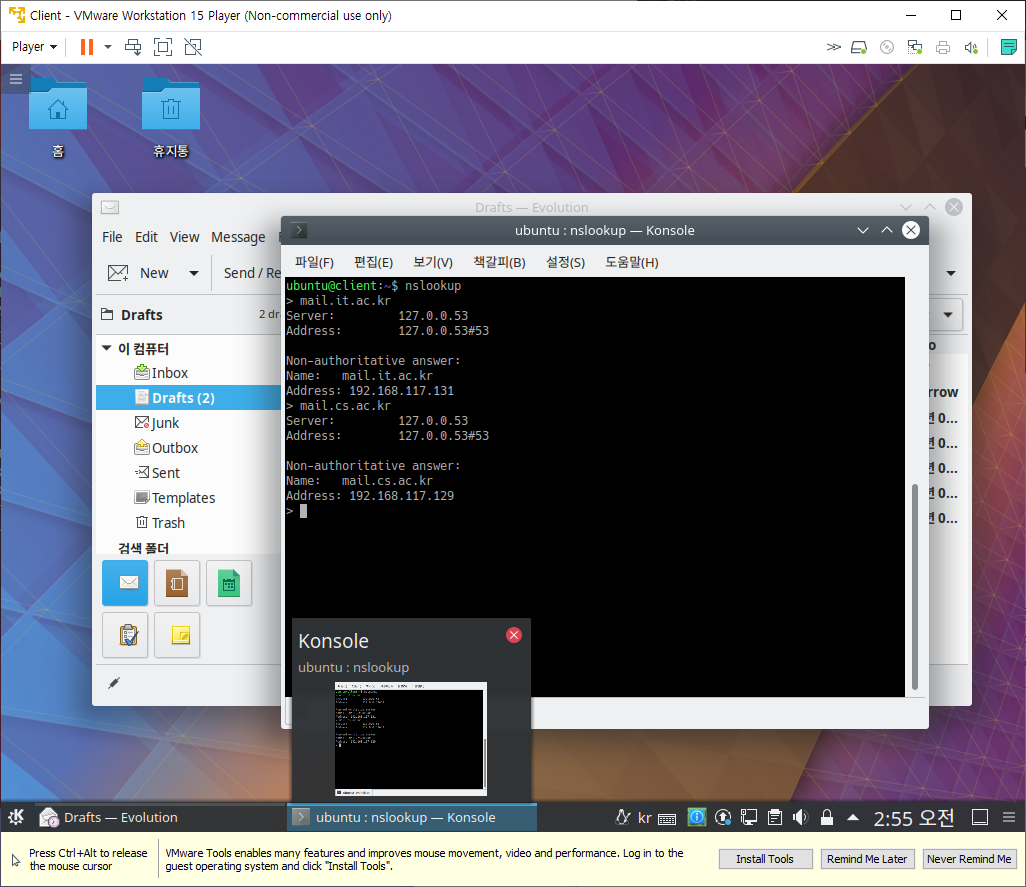Open the New button dropdown arrow in Evolution

(194, 273)
